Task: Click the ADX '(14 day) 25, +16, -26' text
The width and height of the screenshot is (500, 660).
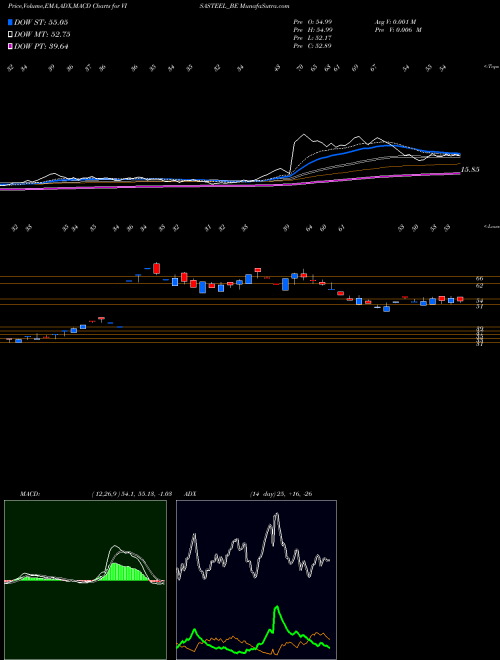Action: coord(281,494)
